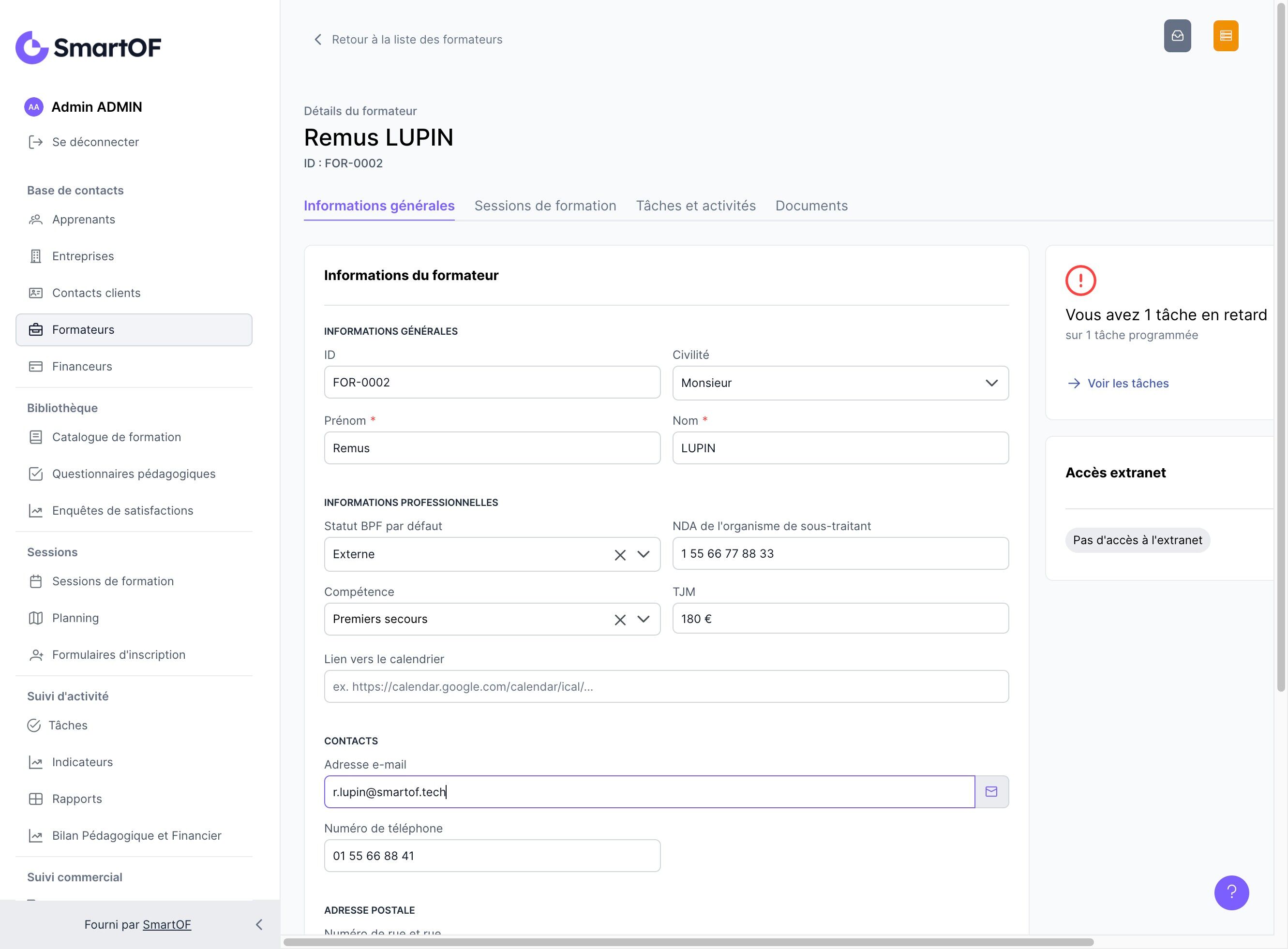This screenshot has width=1288, height=949.
Task: Click the Admin ADMIN avatar badge
Action: tap(34, 107)
